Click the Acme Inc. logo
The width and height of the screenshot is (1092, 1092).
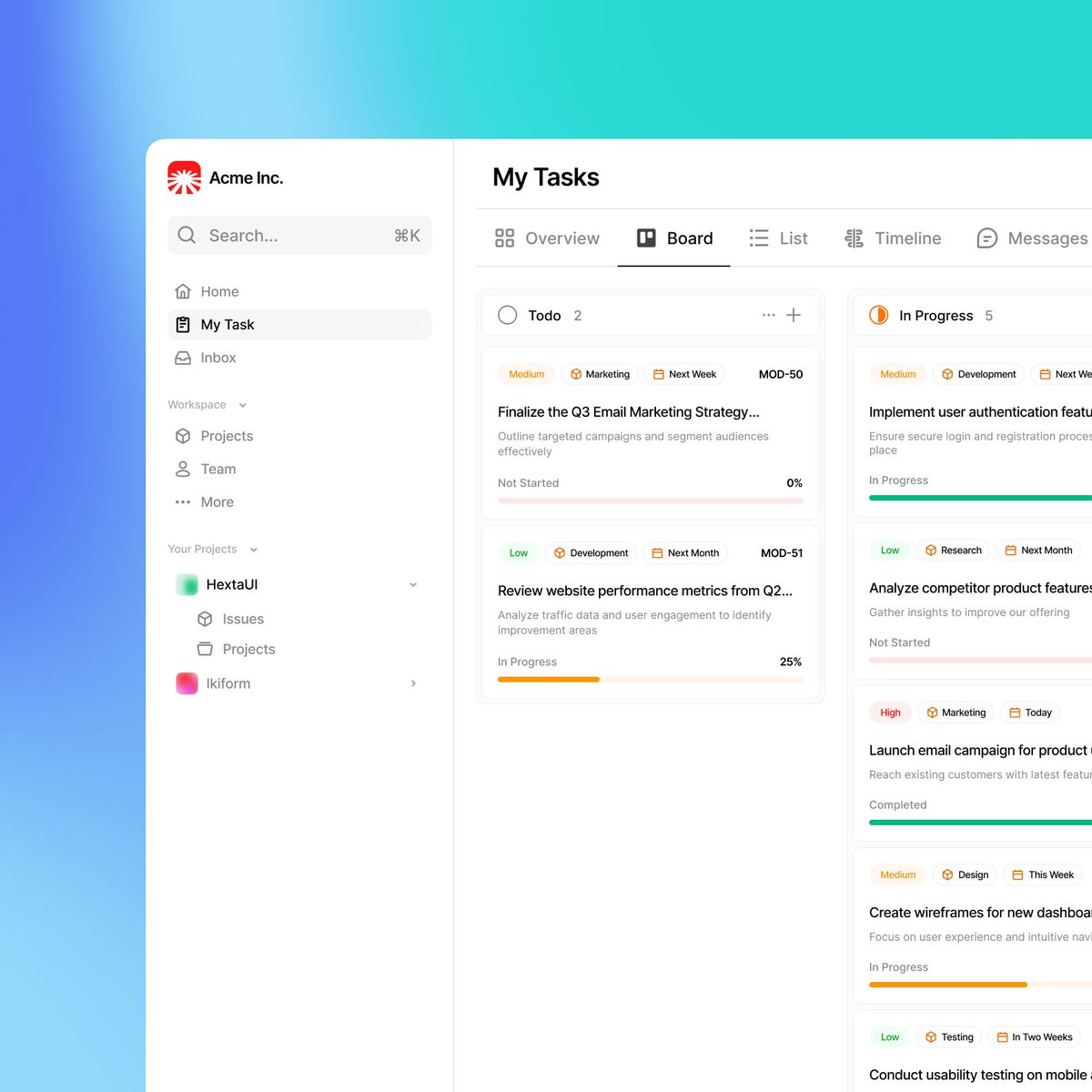(x=184, y=177)
